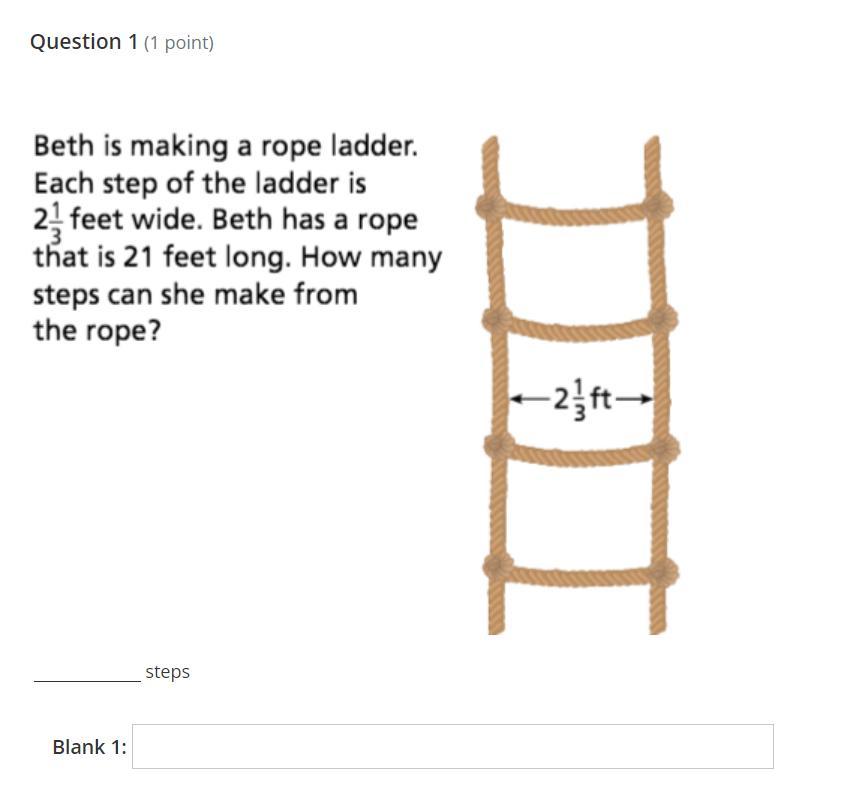
Task: Click the left-pointing width arrow
Action: coord(531,400)
